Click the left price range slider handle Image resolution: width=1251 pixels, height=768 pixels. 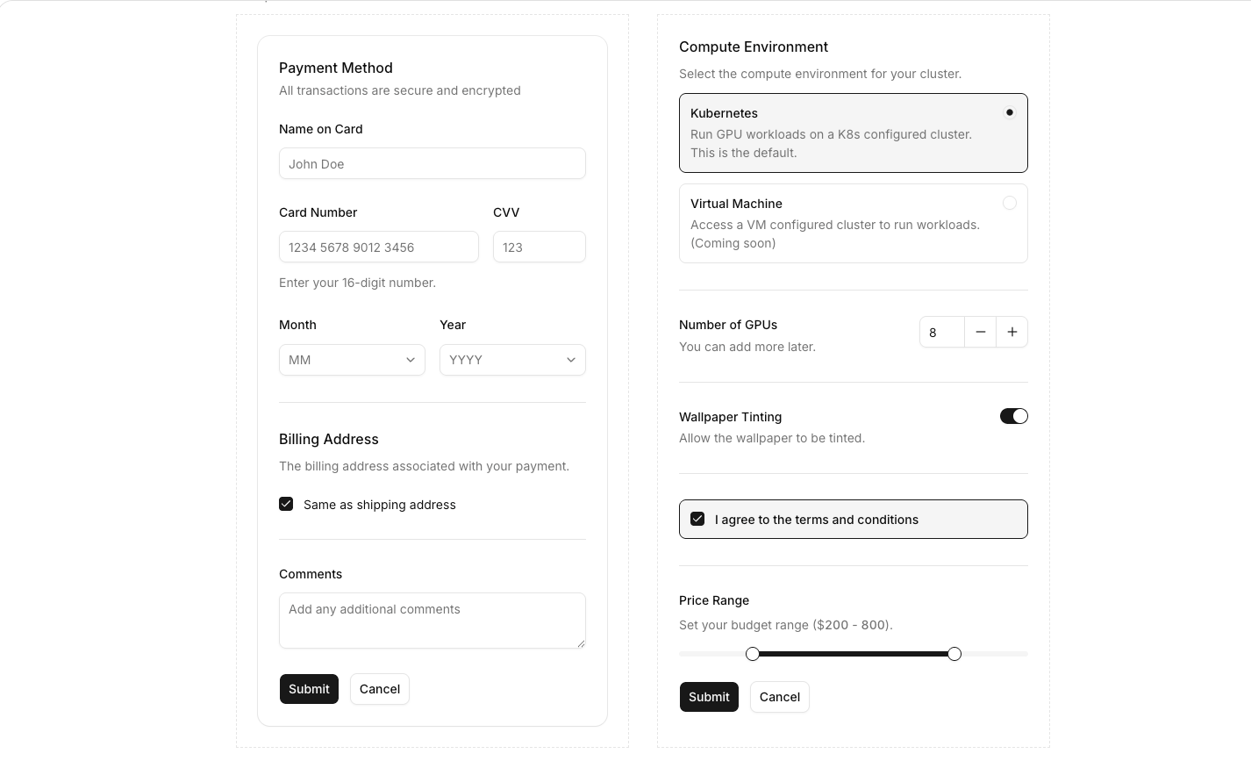pos(753,654)
